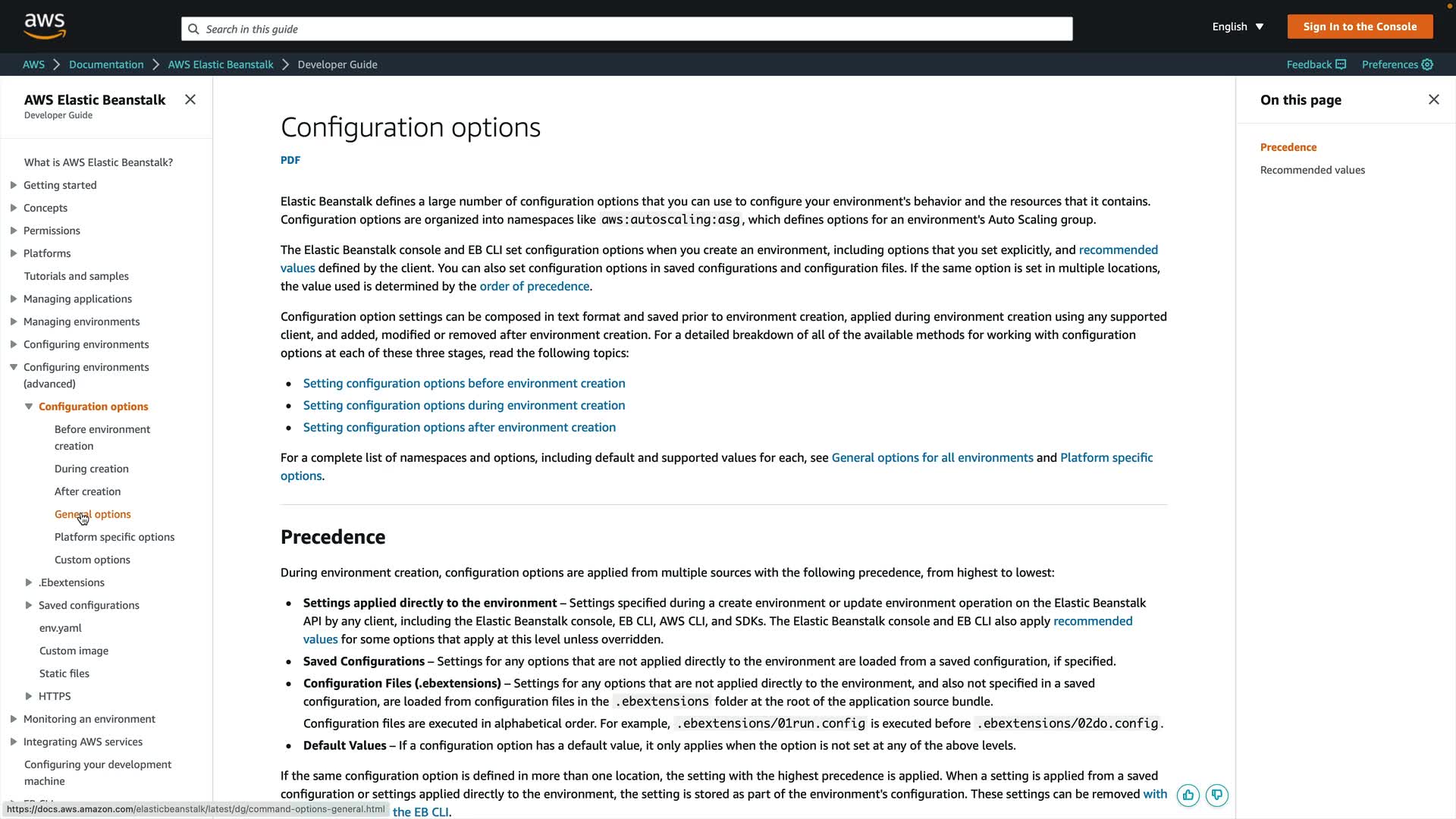Click the thumbs down feedback icon
The height and width of the screenshot is (819, 1456).
(1217, 795)
